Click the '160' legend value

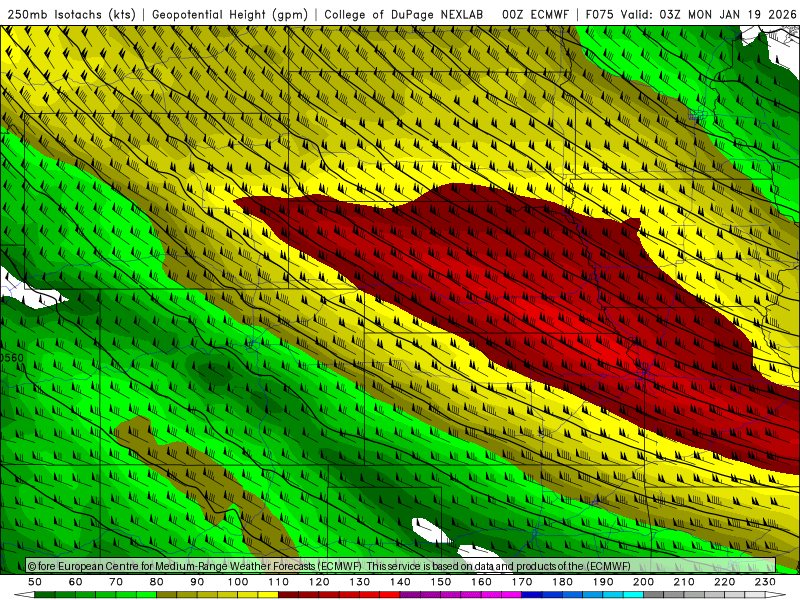tap(481, 582)
